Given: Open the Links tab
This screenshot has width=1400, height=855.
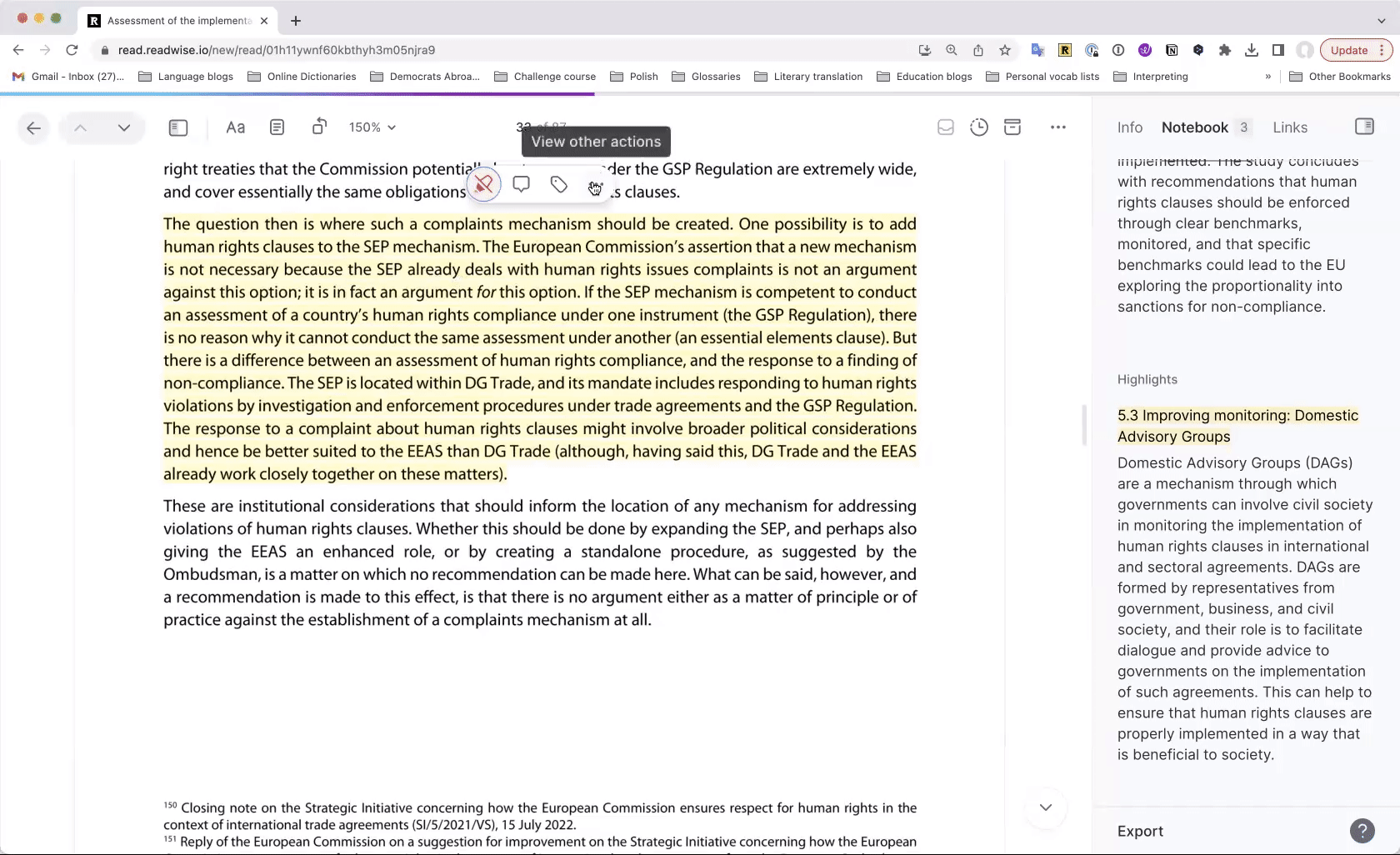Looking at the screenshot, I should click(1290, 127).
